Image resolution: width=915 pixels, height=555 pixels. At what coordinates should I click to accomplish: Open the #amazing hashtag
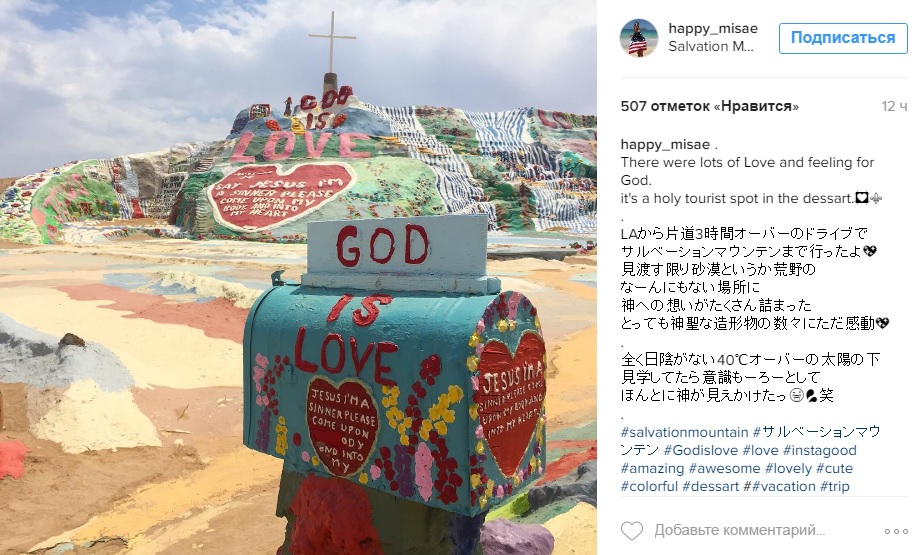652,469
